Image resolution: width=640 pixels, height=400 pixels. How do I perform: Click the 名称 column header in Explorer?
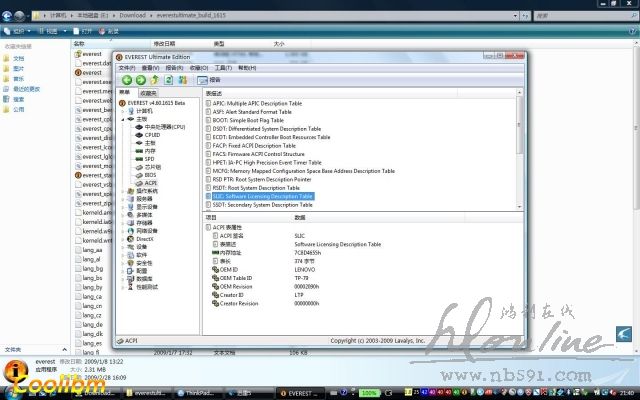(80, 45)
